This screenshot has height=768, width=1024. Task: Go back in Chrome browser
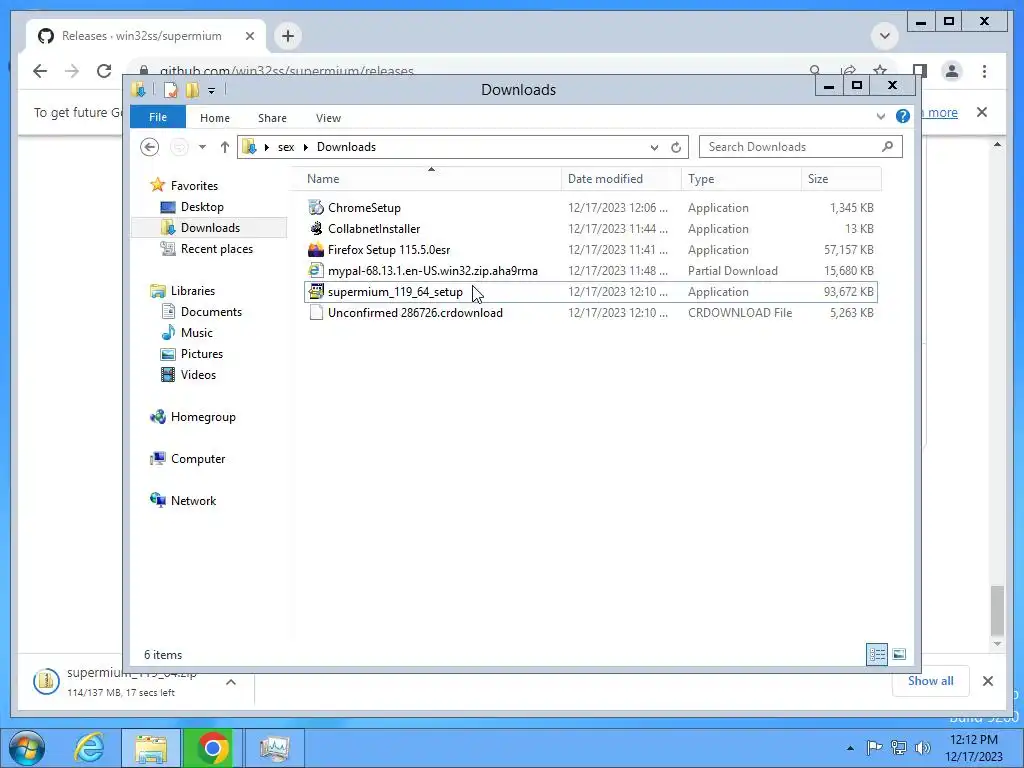(x=40, y=71)
